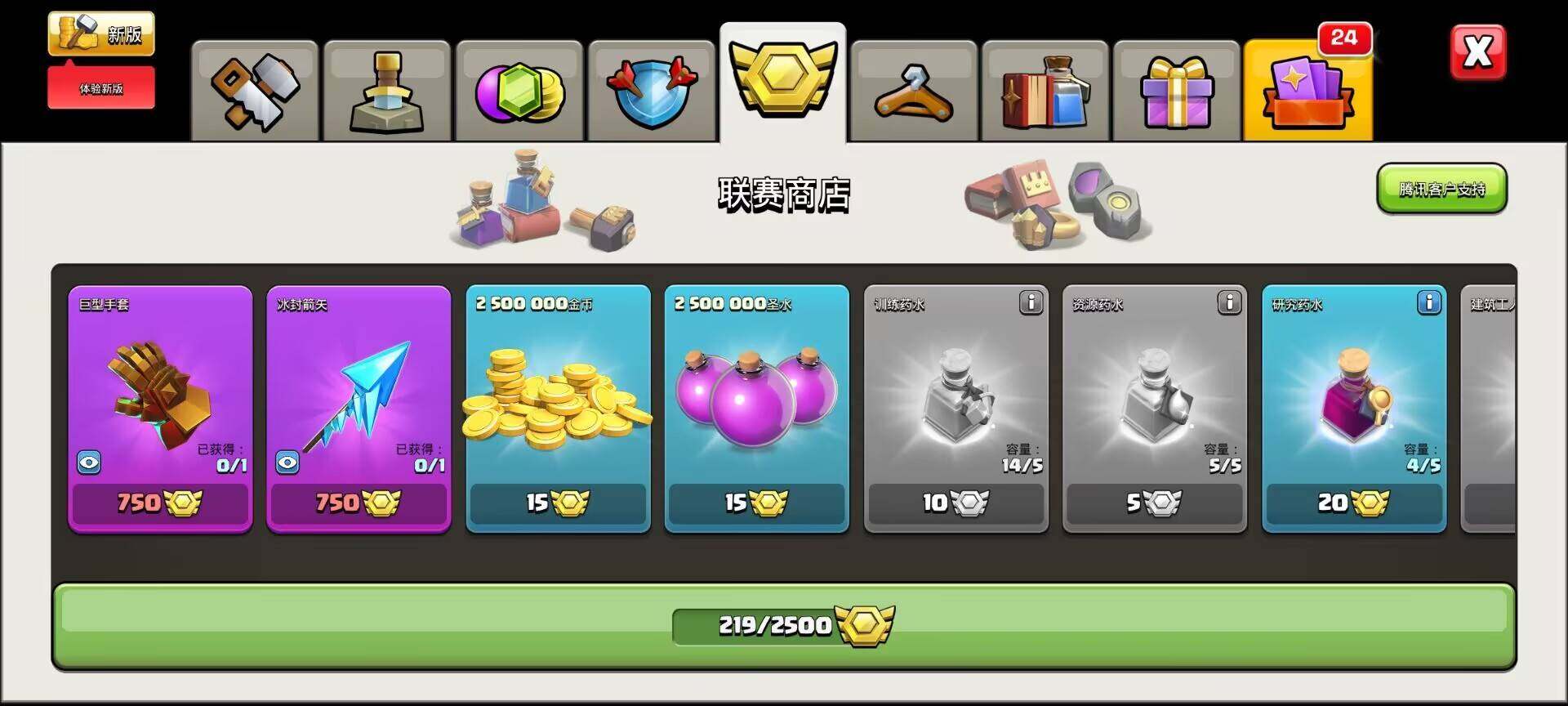Select the hanger skins tab
1568x706 pixels.
point(914,92)
